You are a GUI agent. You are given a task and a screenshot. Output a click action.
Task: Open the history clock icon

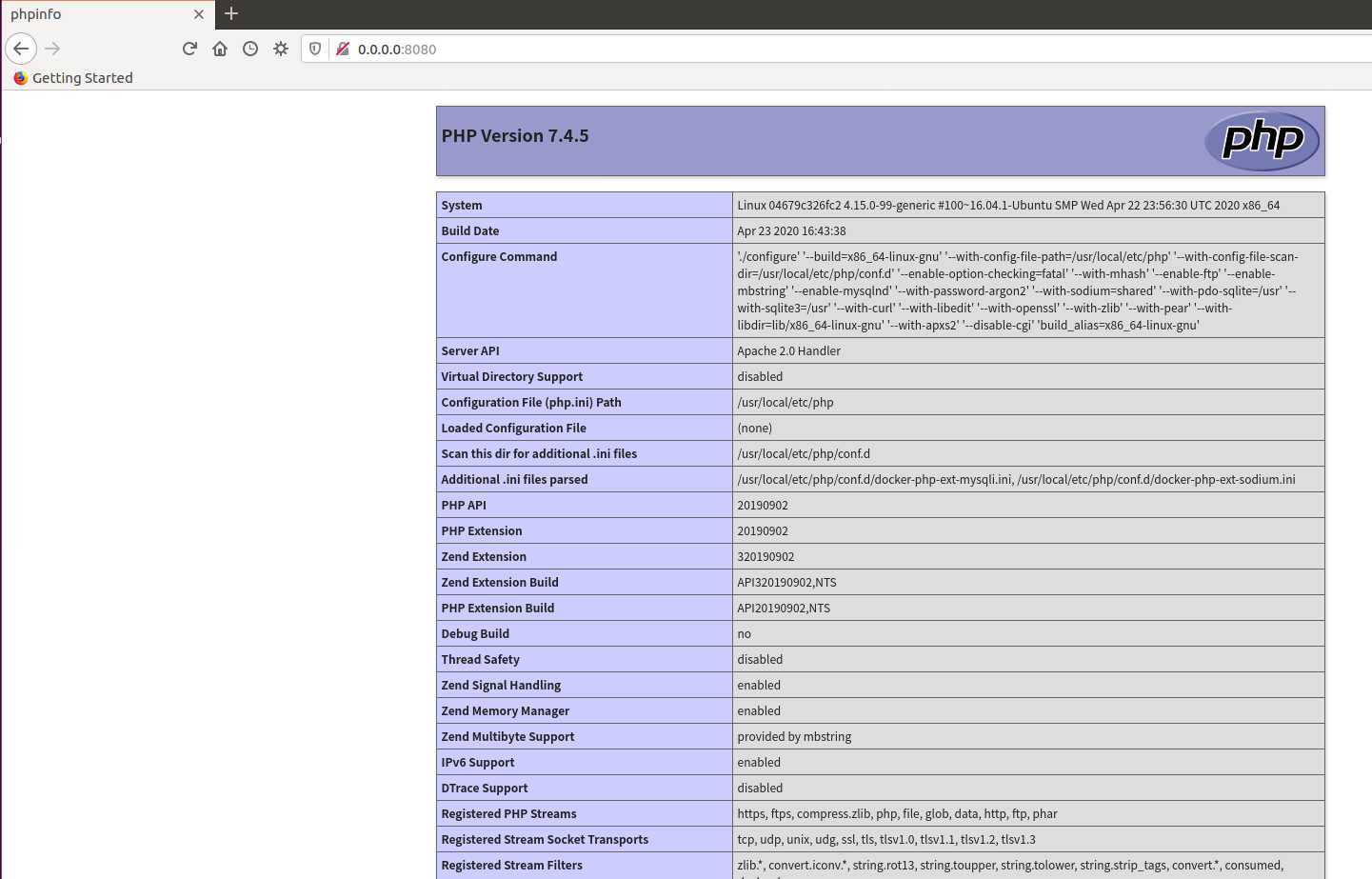250,49
